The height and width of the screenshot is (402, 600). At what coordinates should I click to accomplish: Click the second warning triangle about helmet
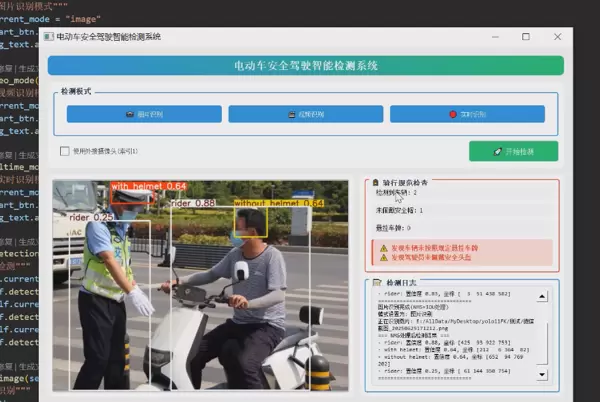tap(382, 257)
